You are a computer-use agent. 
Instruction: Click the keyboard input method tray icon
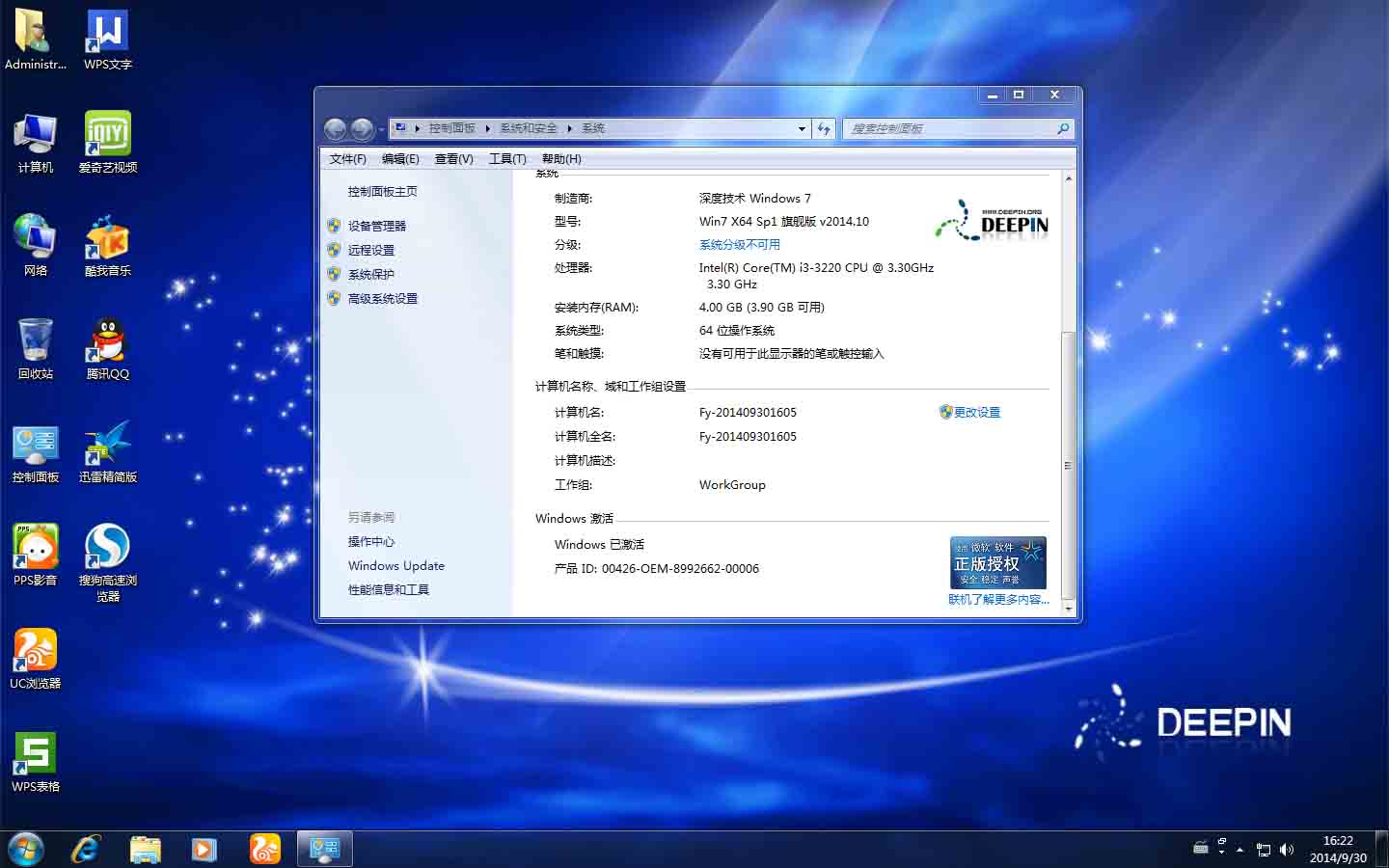click(x=1201, y=848)
